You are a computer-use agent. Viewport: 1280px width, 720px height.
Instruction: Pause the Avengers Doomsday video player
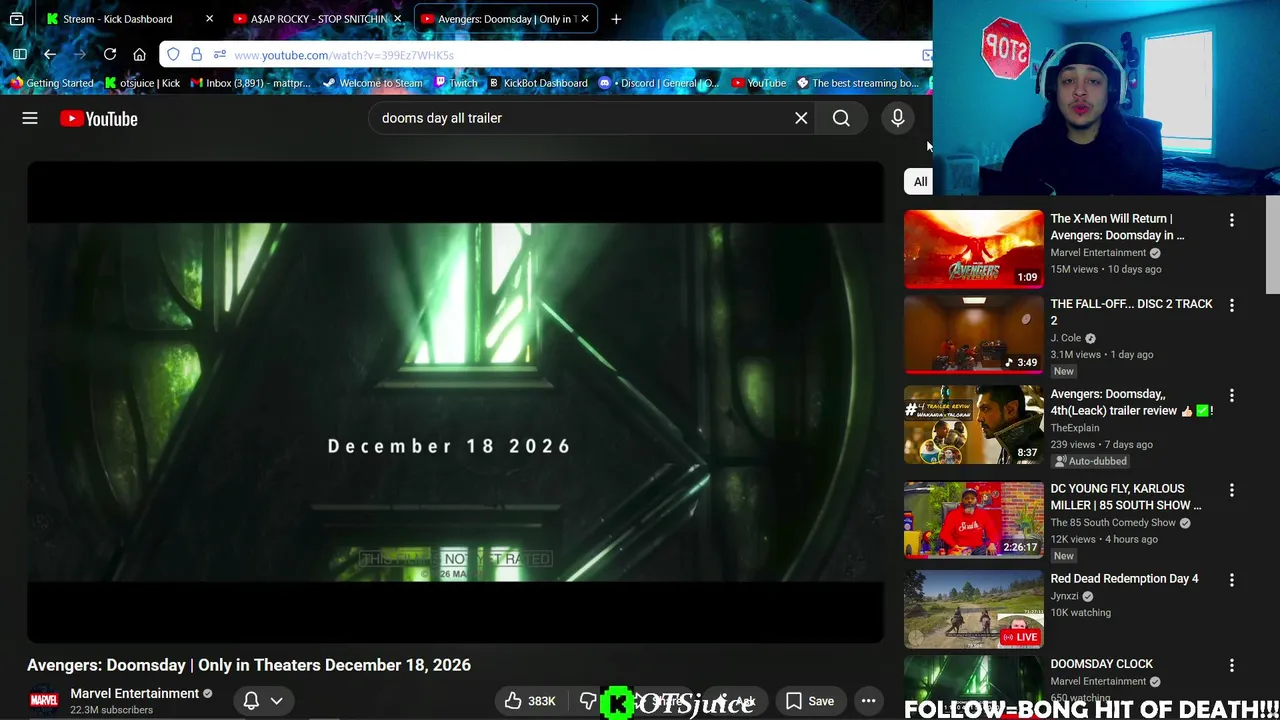455,400
